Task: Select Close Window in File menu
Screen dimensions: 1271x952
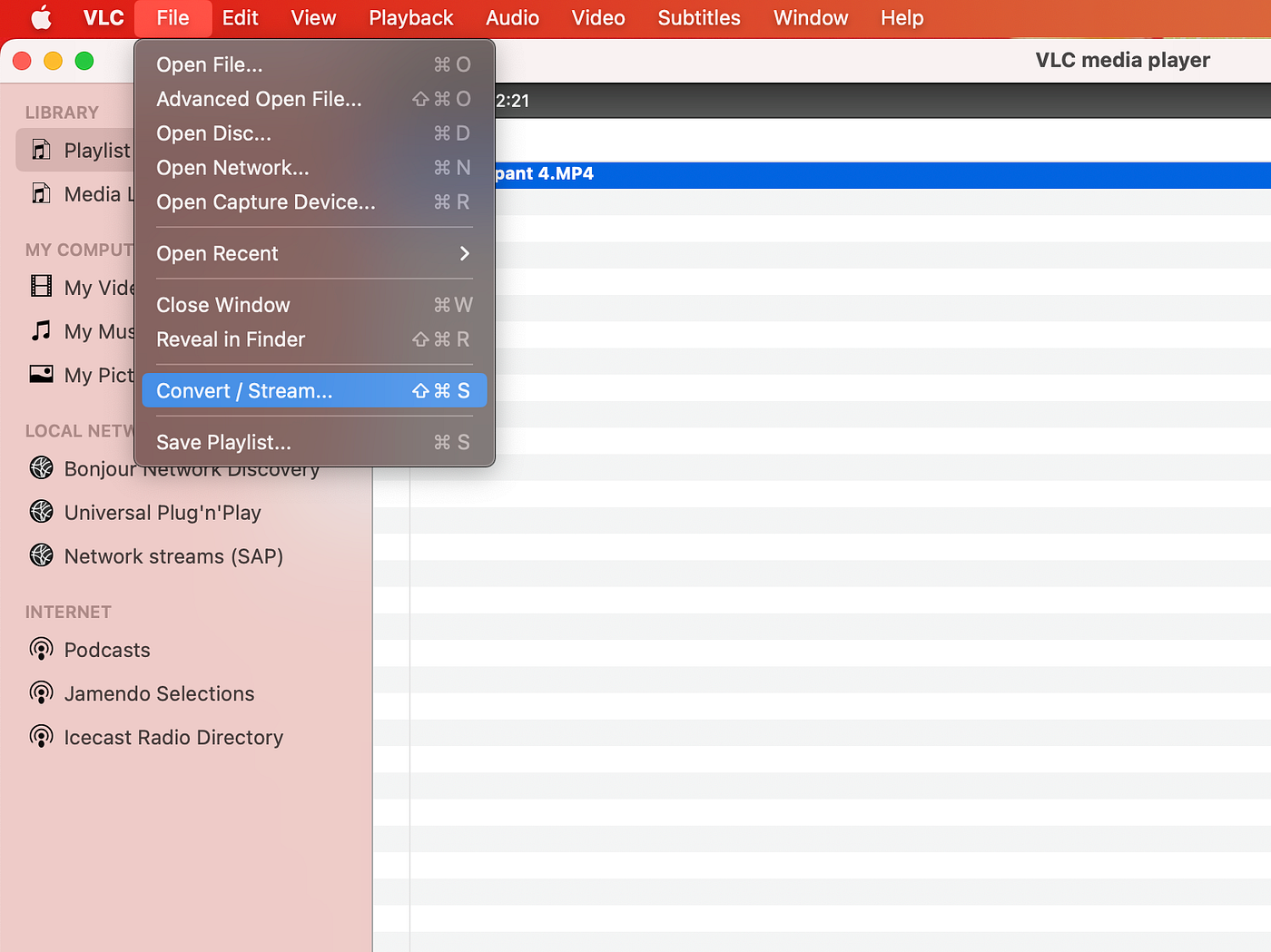Action: 314,305
